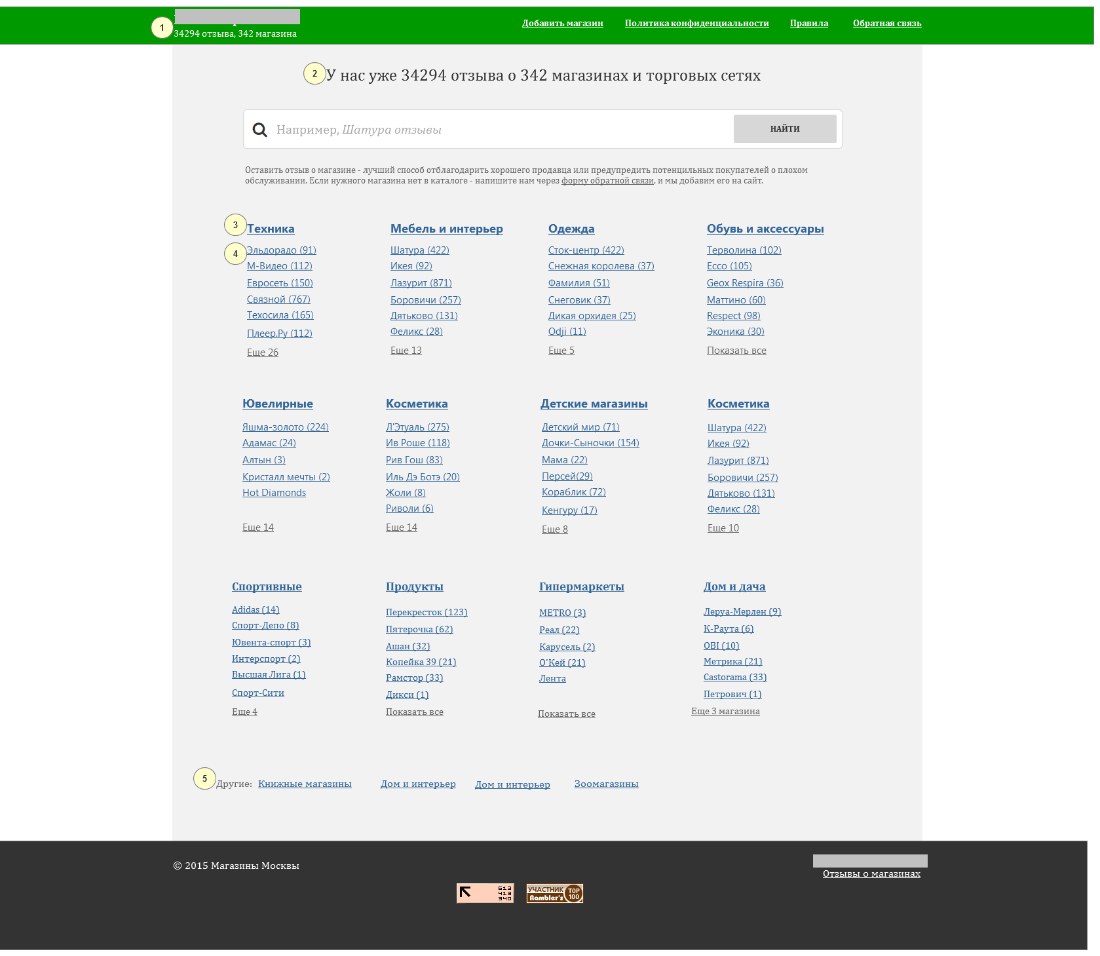Open the Гипермаркеты category heading
This screenshot has height=956, width=1100.
[581, 586]
